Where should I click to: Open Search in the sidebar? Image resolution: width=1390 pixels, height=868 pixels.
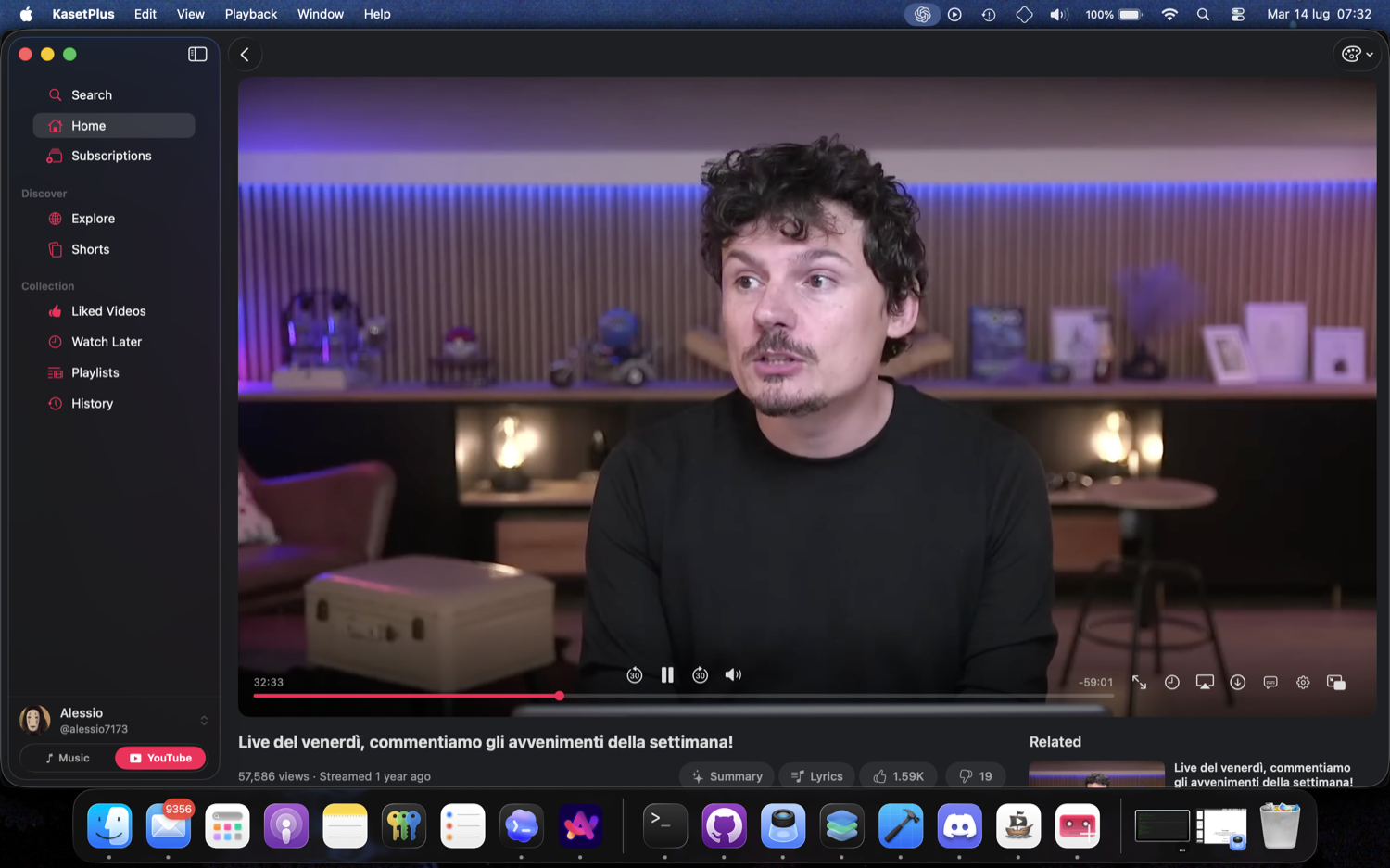pos(114,94)
